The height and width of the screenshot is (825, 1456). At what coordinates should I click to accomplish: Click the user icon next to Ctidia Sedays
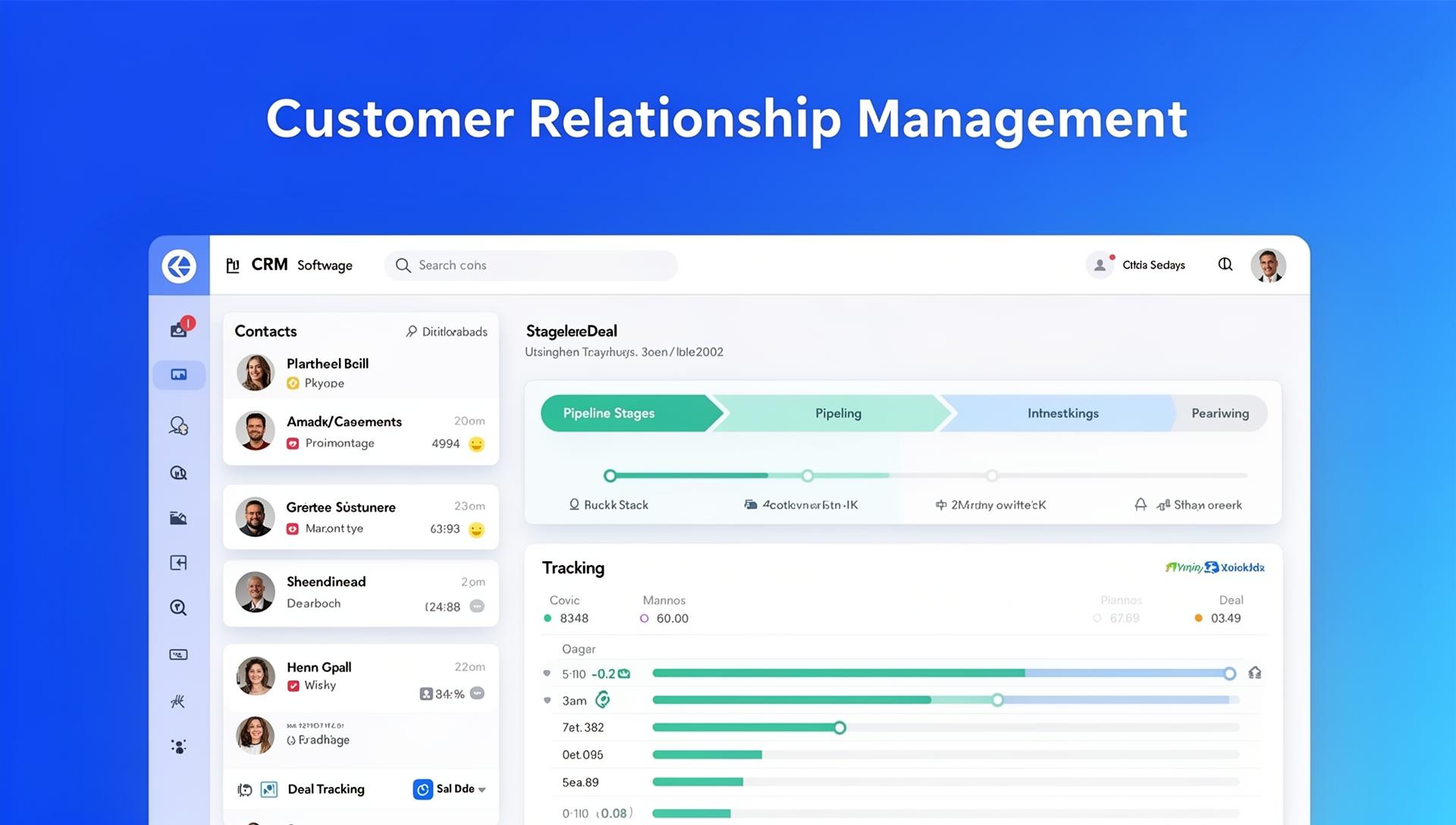[1100, 265]
